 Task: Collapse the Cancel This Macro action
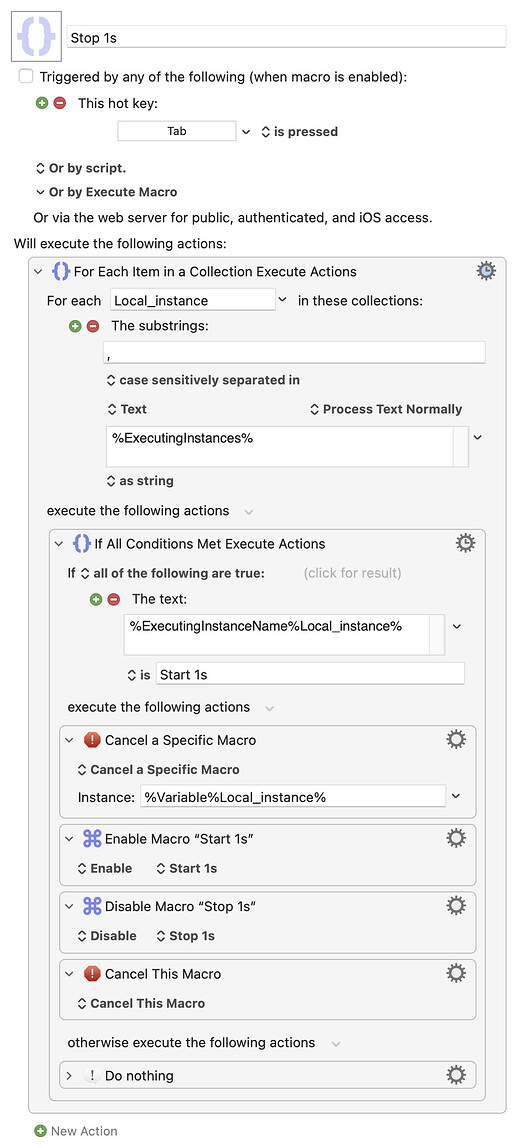[x=70, y=974]
